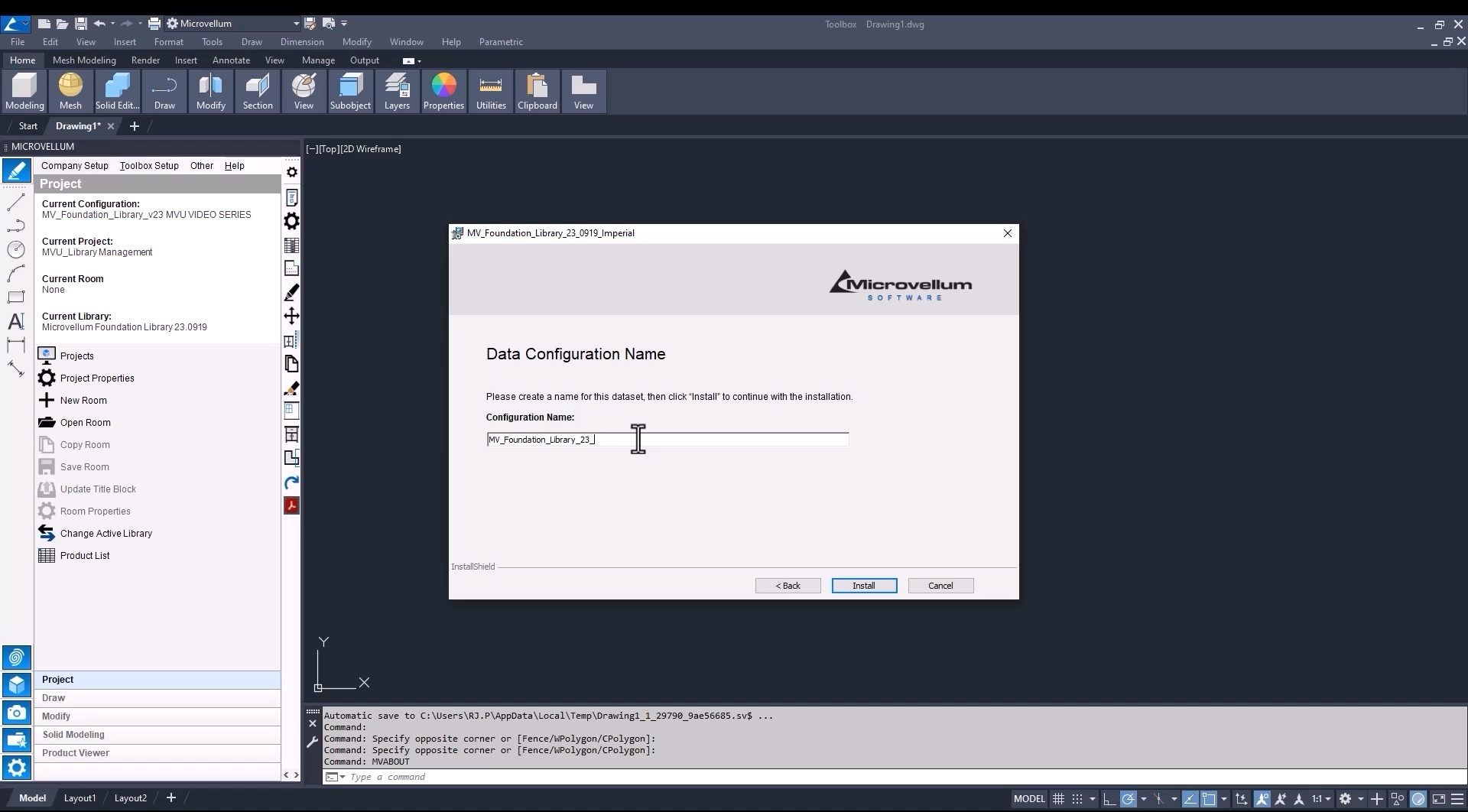Open the Product Viewer section
This screenshot has height=812, width=1468.
tap(158, 753)
